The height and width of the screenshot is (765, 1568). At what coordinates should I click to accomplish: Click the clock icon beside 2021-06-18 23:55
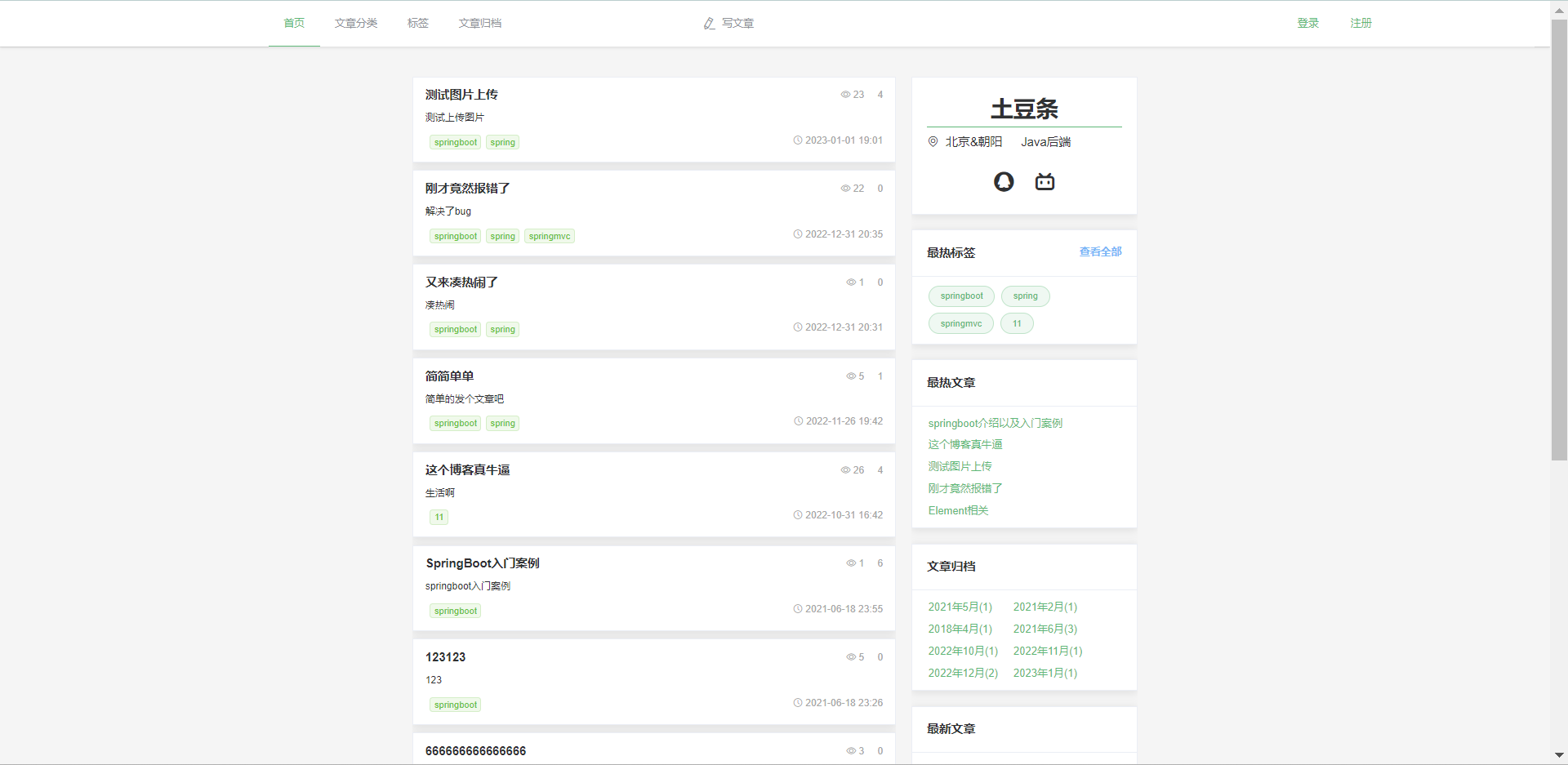[x=798, y=609]
